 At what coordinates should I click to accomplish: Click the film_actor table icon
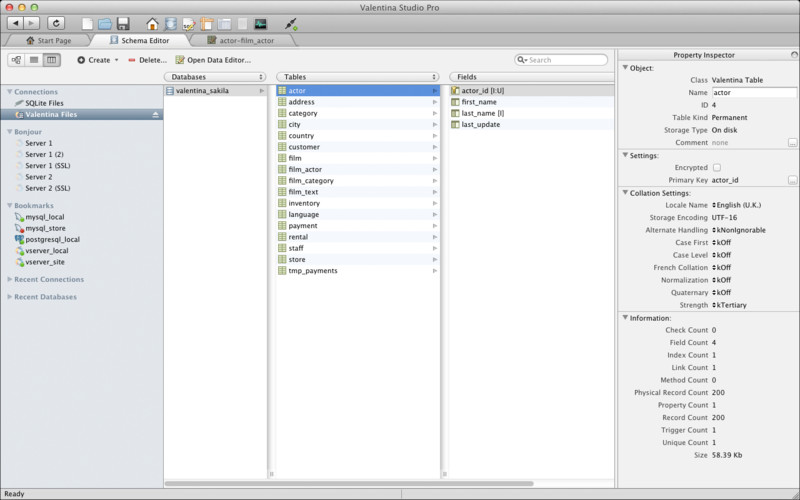point(282,169)
